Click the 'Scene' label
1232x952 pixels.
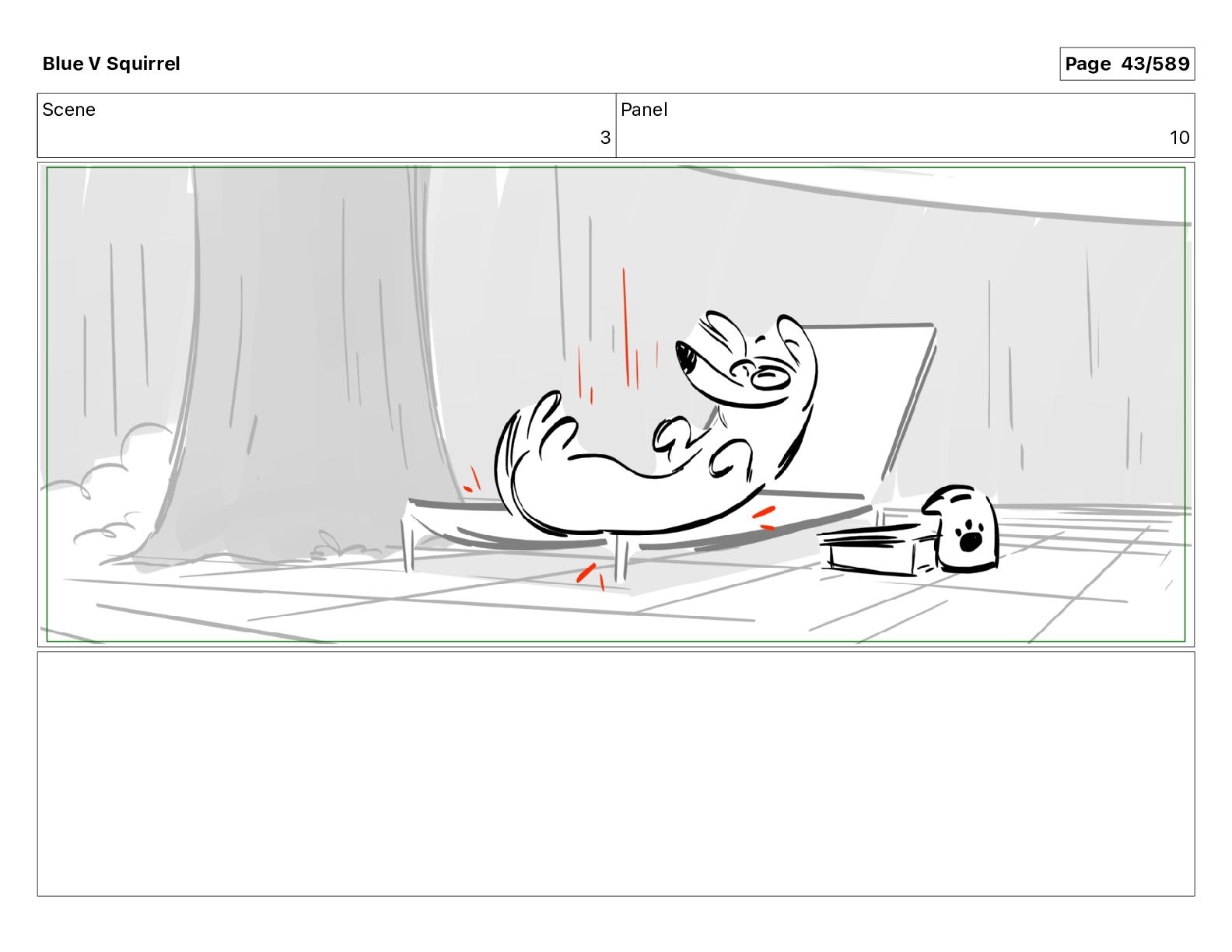[69, 110]
